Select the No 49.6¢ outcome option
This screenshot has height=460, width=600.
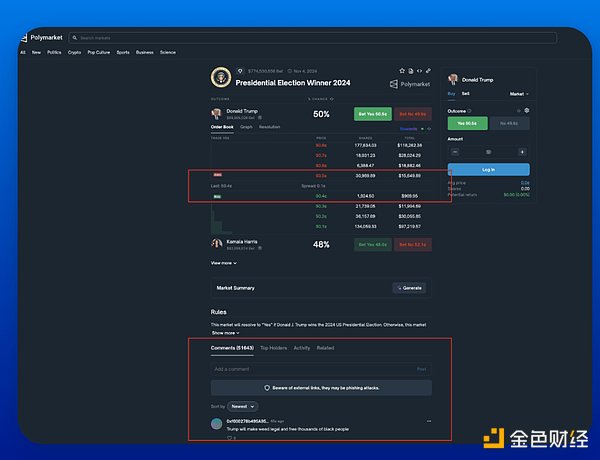click(x=510, y=123)
